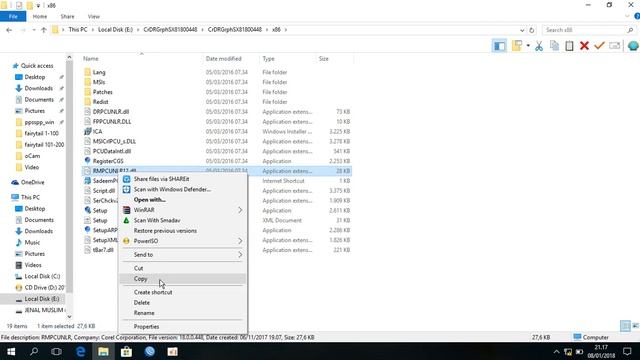Expand the PowerISO submenu arrow
Viewport: 640px width, 360px height.
[240, 241]
